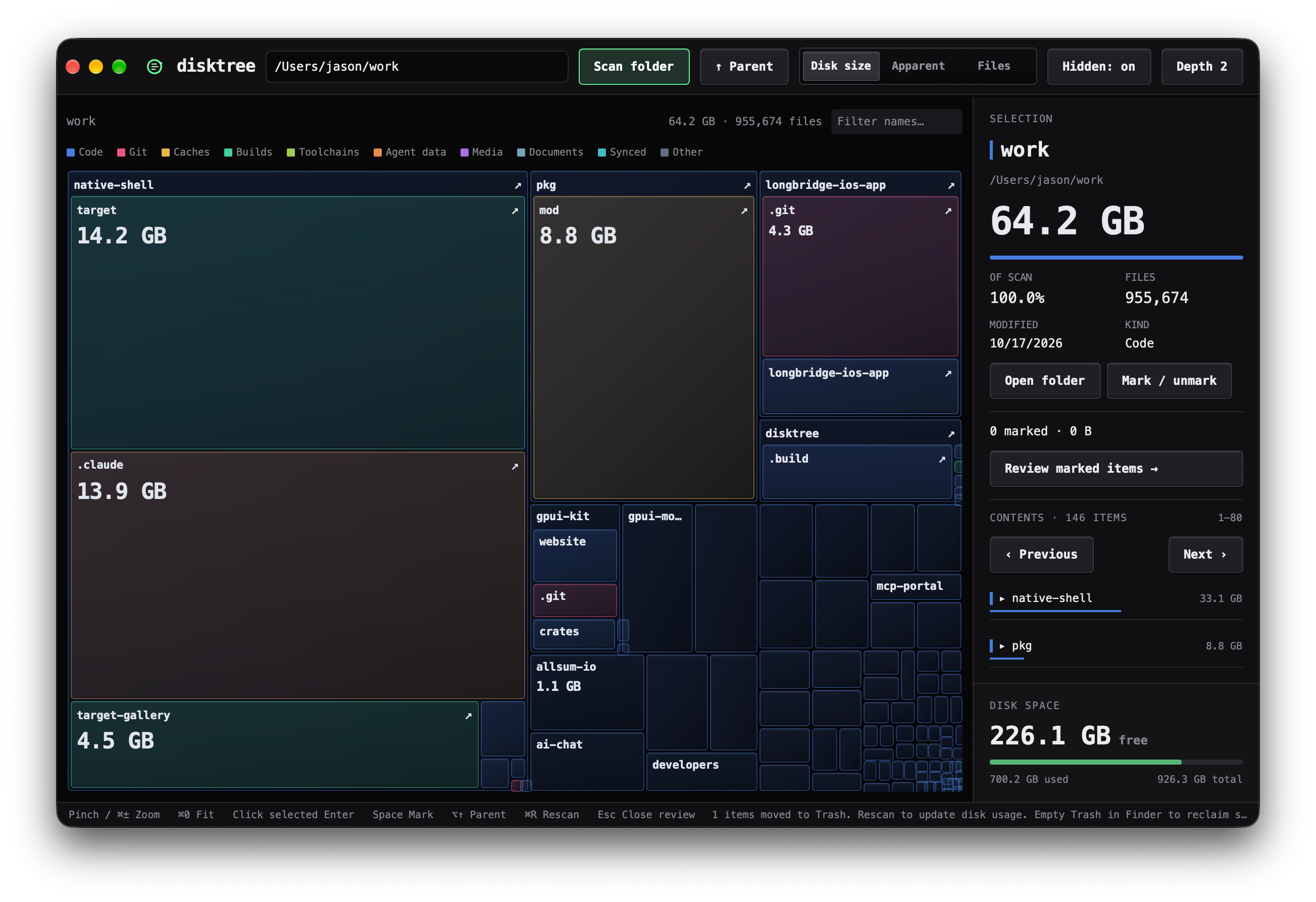Click the Filter names field
Image resolution: width=1316 pixels, height=902 pixels.
pyautogui.click(x=896, y=121)
